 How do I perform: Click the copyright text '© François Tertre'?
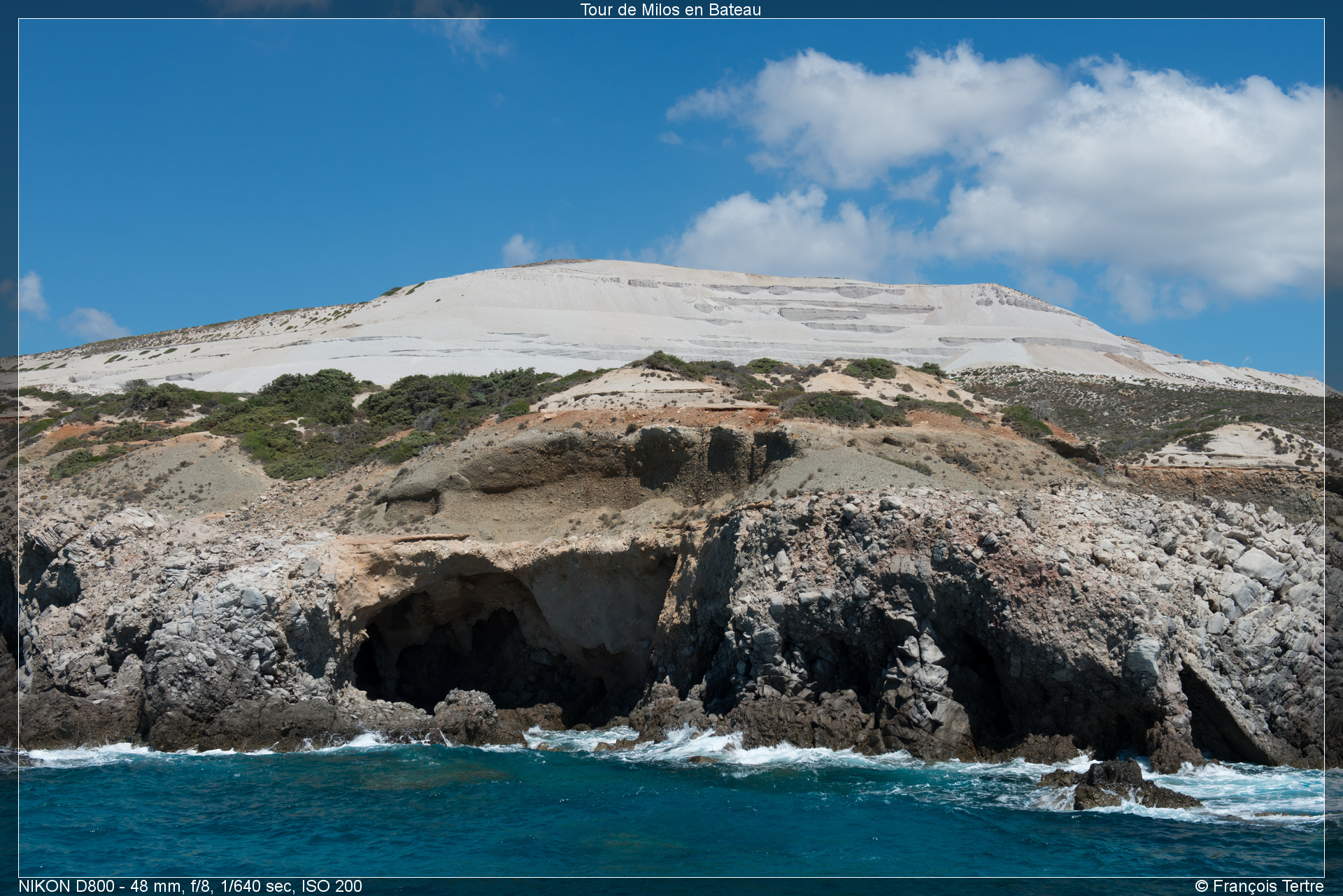(1259, 886)
